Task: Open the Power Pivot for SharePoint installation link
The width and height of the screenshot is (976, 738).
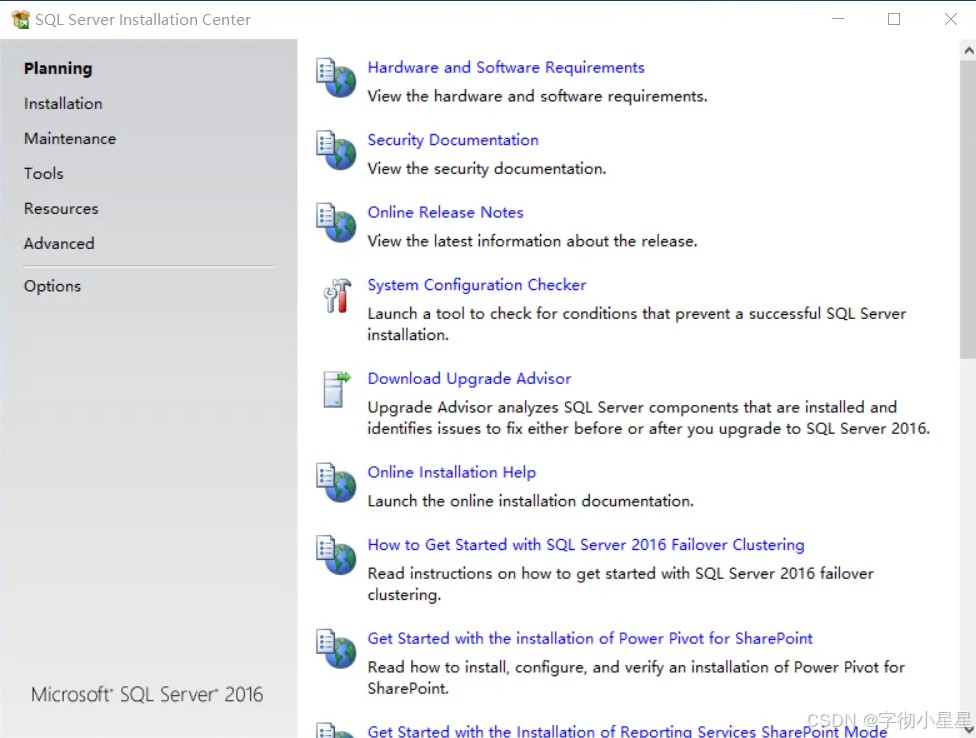Action: click(x=590, y=638)
